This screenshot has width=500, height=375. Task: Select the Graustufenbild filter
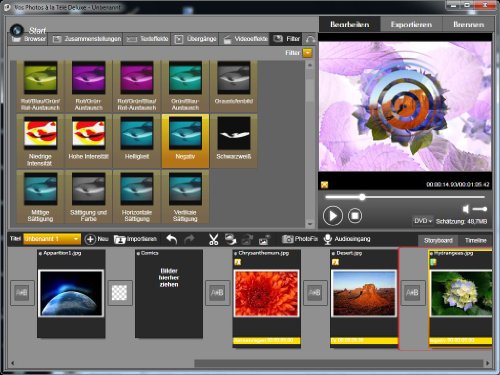234,86
